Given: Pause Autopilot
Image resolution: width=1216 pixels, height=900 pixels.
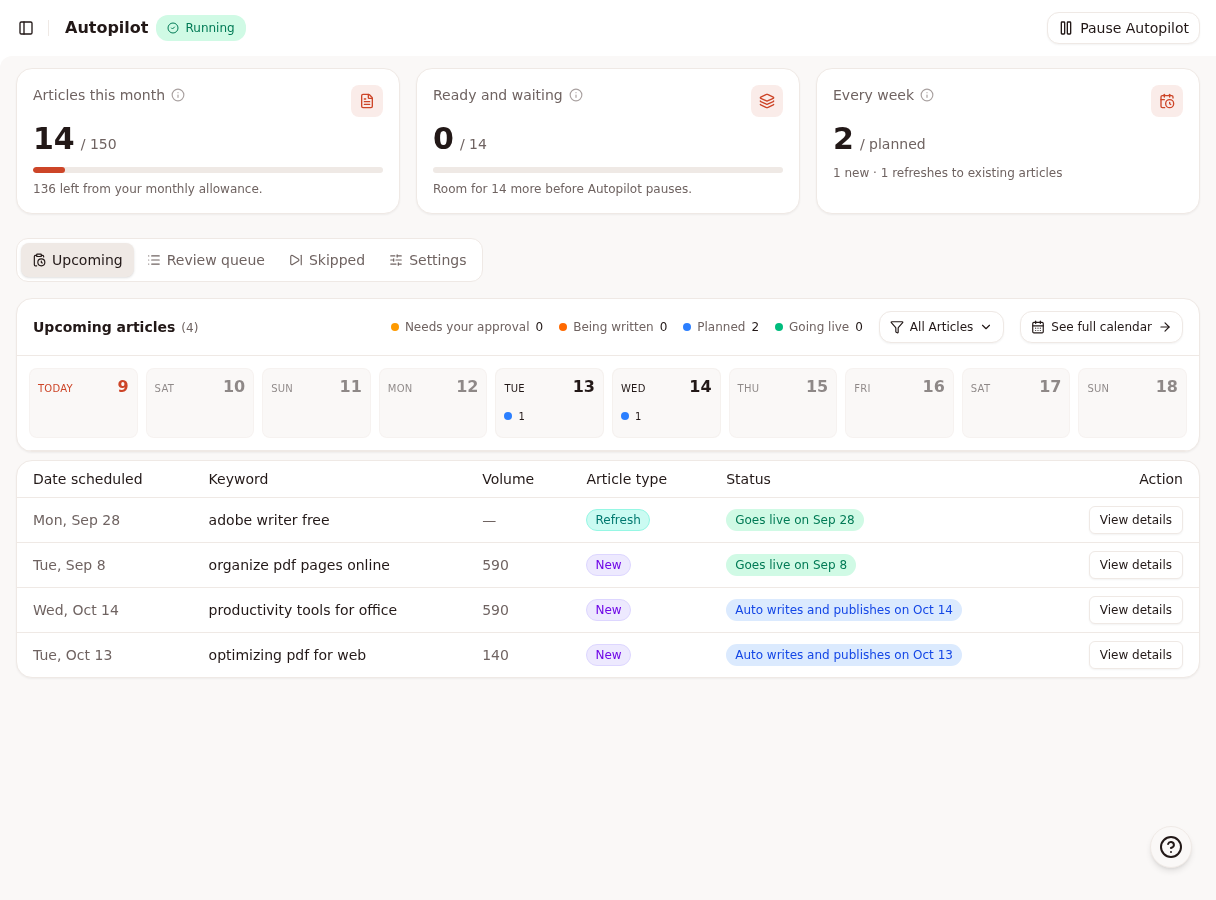Looking at the screenshot, I should coord(1123,28).
